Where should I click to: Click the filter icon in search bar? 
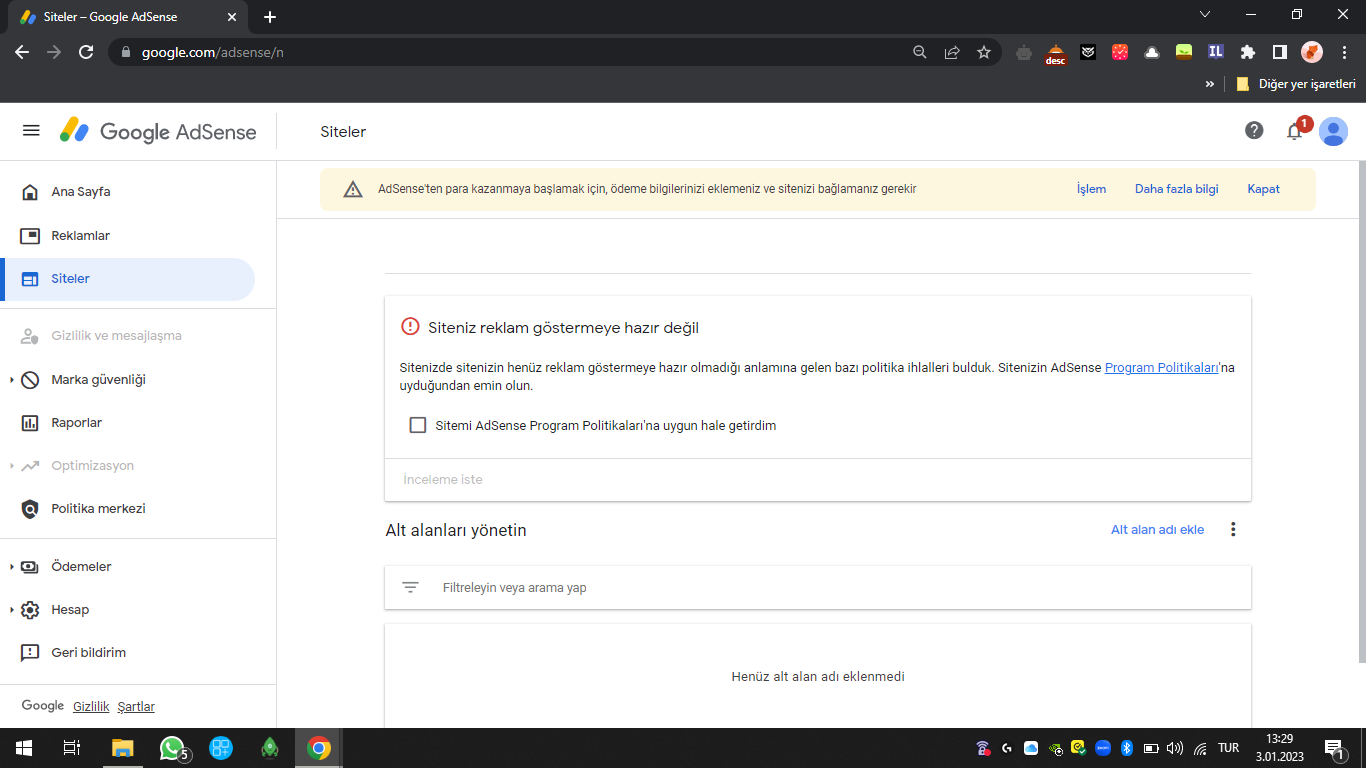click(x=410, y=588)
